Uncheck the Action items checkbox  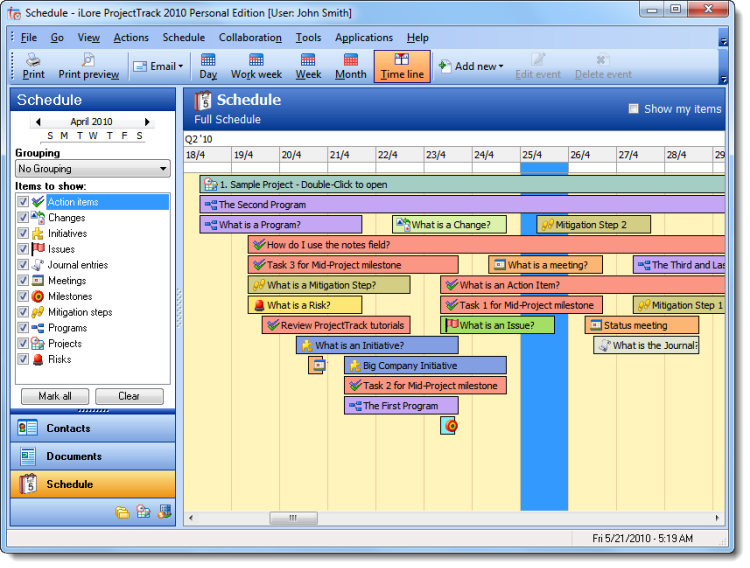(23, 202)
